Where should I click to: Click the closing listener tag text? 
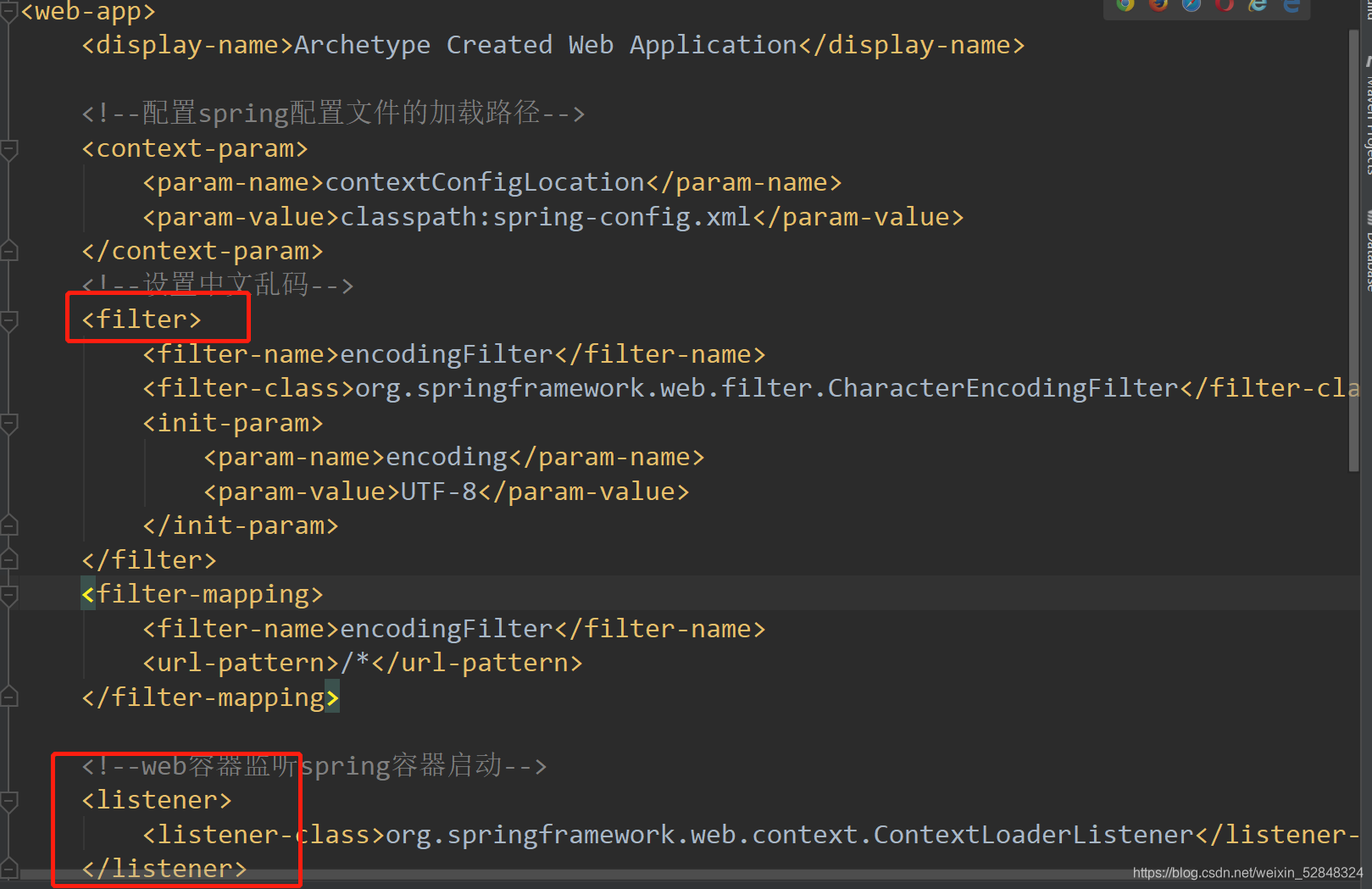click(x=164, y=869)
